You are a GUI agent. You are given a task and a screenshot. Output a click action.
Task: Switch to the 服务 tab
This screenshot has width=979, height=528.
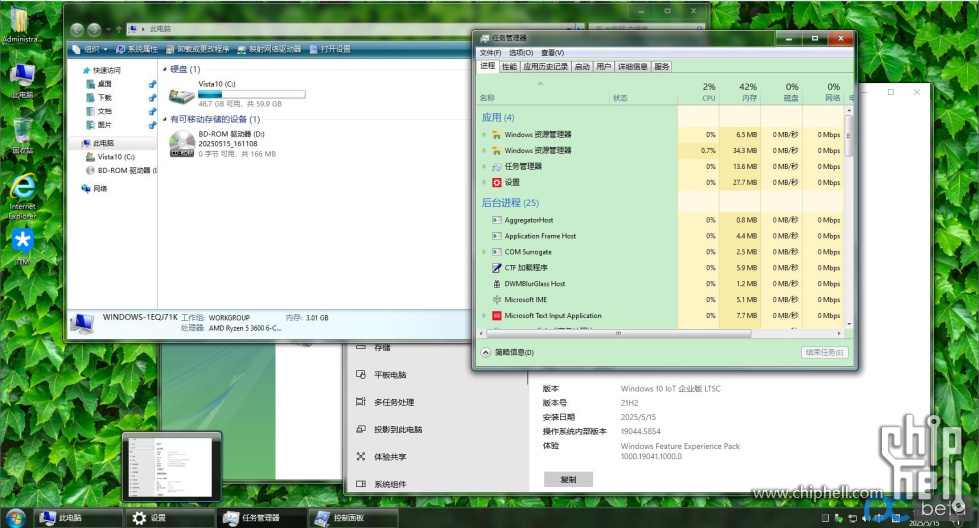pos(662,67)
